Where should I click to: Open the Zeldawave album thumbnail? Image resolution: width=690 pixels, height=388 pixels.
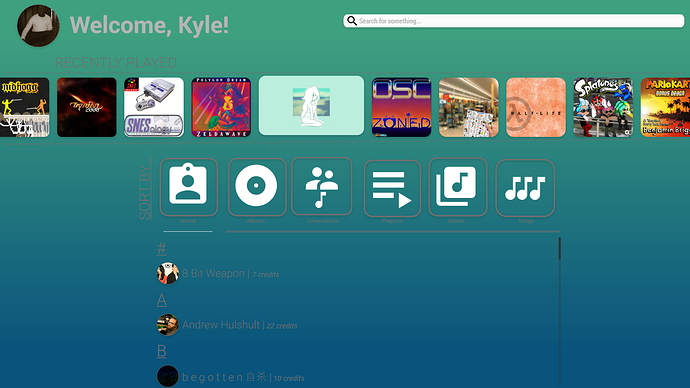click(x=221, y=107)
